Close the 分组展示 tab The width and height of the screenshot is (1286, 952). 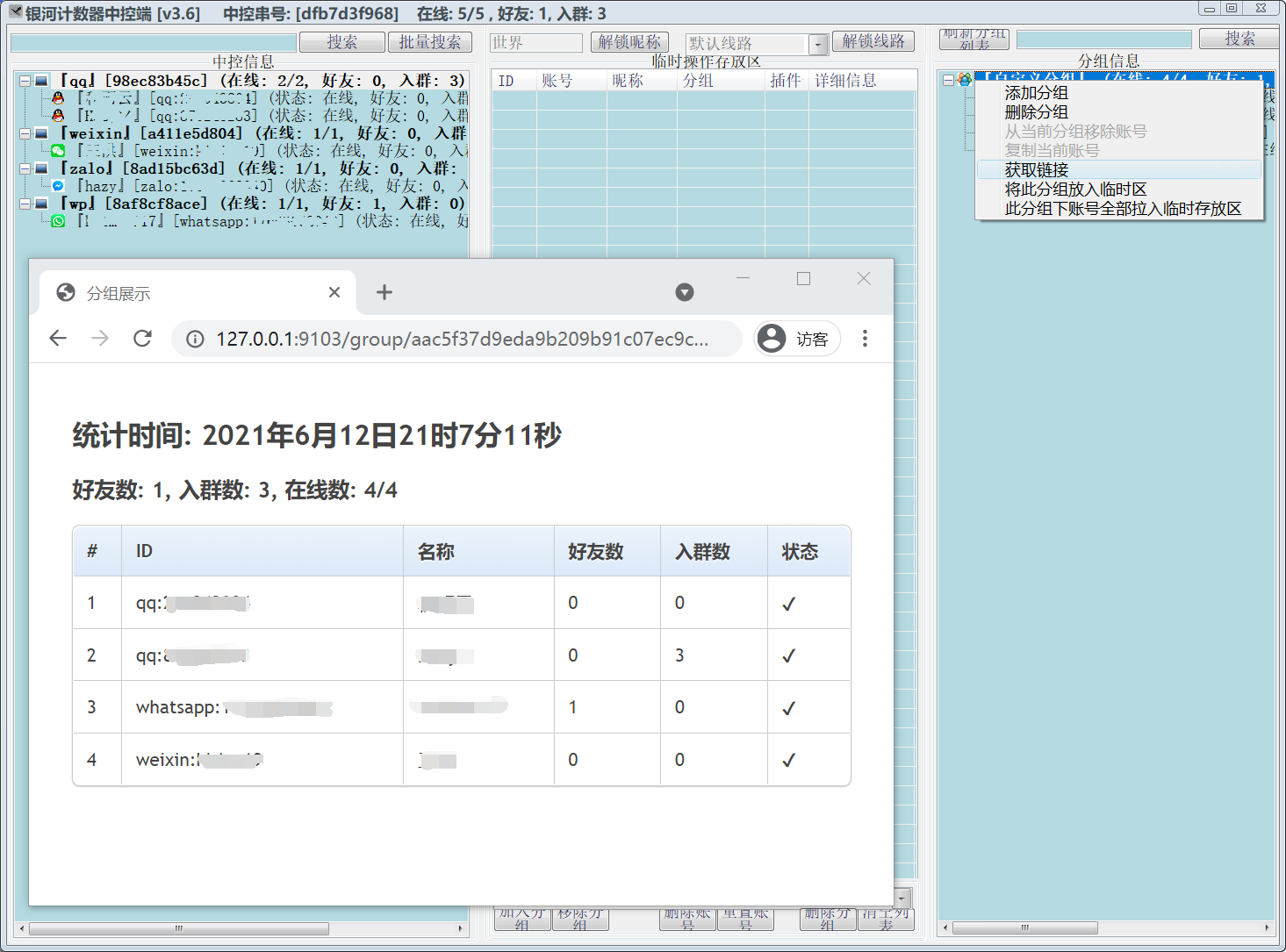point(334,292)
